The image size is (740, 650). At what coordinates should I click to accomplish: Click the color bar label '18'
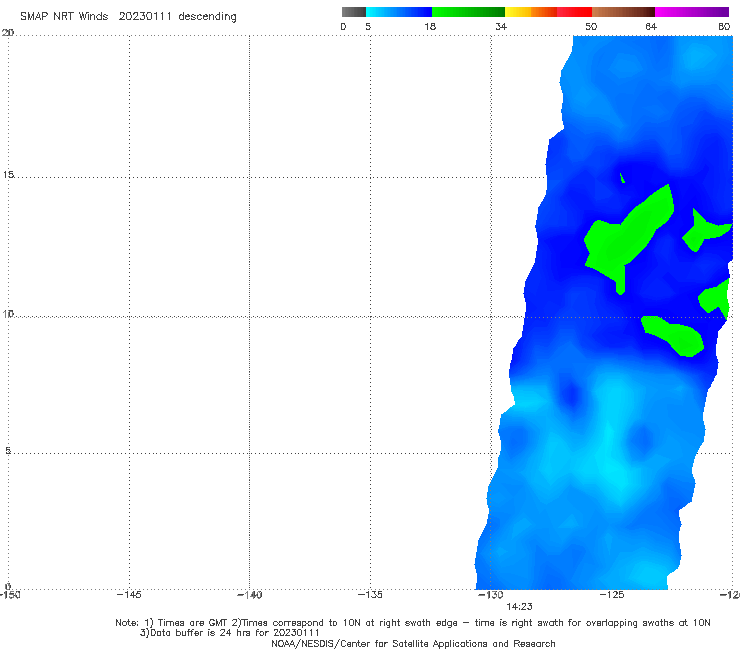tap(430, 26)
